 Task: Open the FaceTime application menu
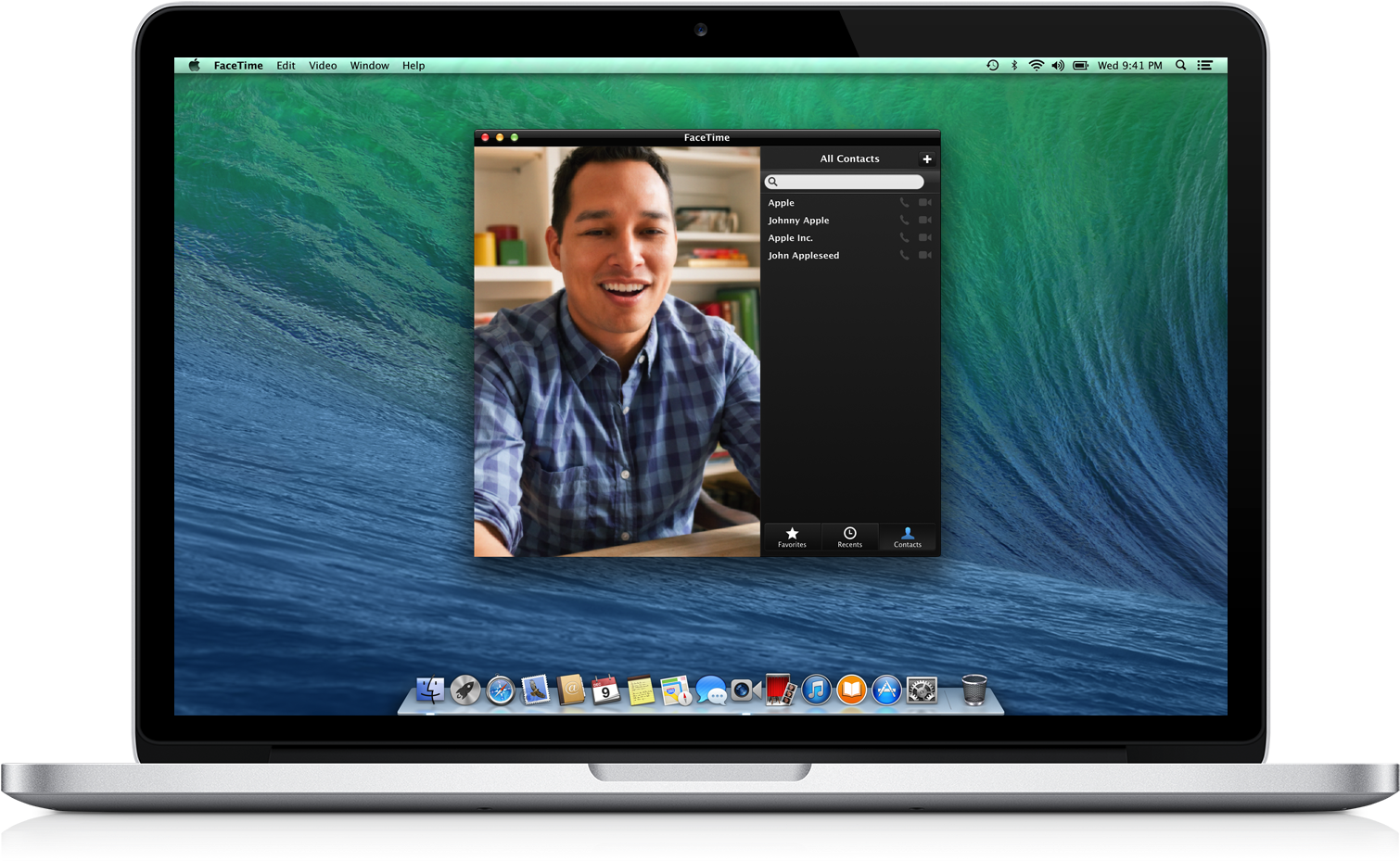238,66
